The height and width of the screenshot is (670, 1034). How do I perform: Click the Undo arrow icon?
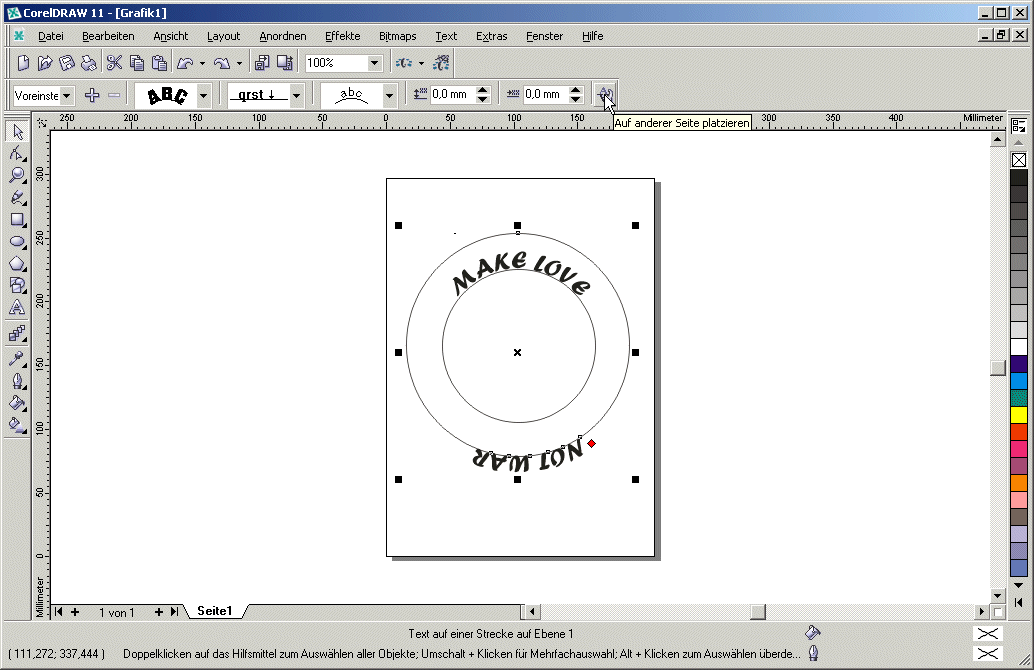point(185,63)
